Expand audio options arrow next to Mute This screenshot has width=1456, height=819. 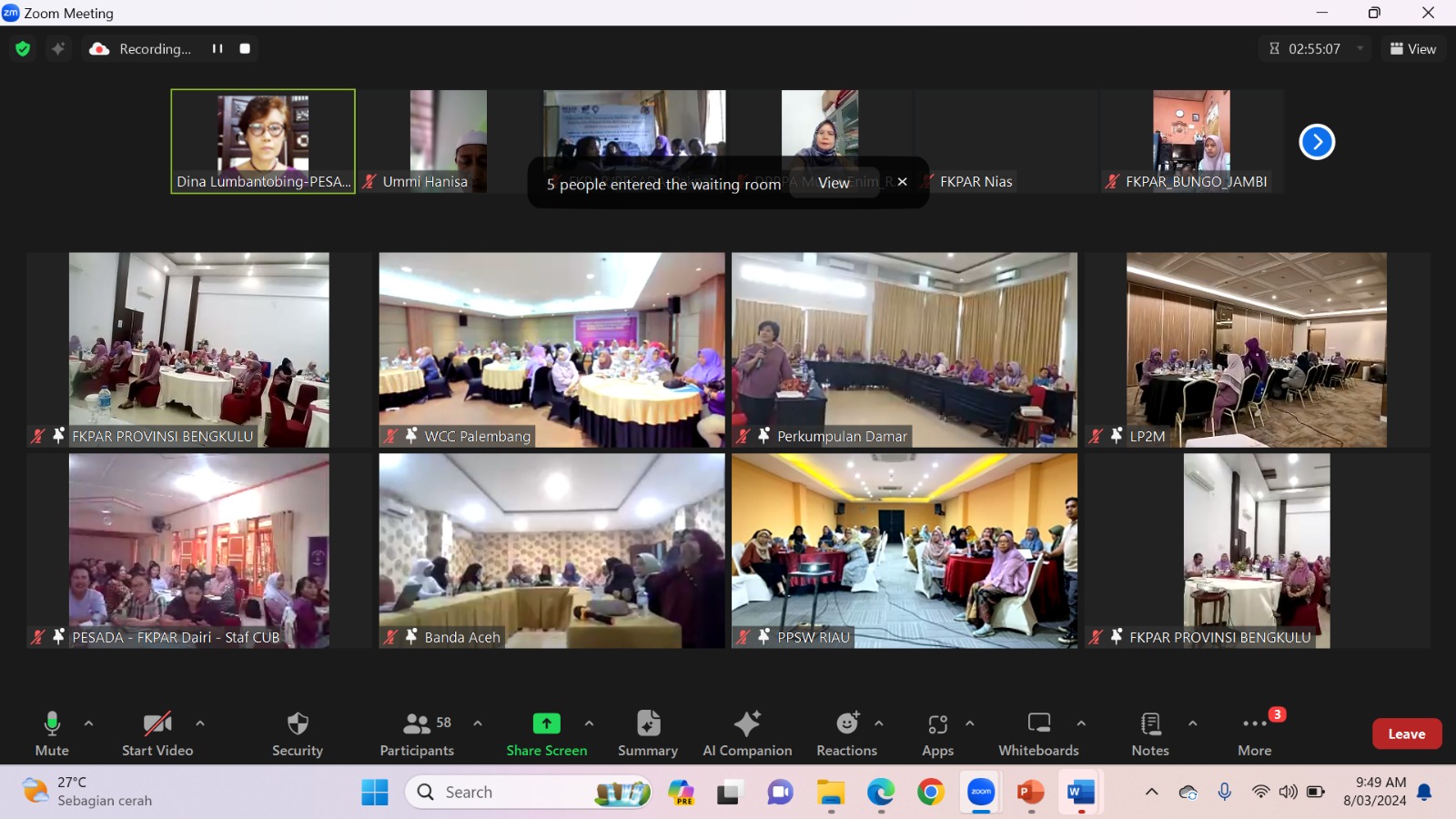(x=88, y=723)
